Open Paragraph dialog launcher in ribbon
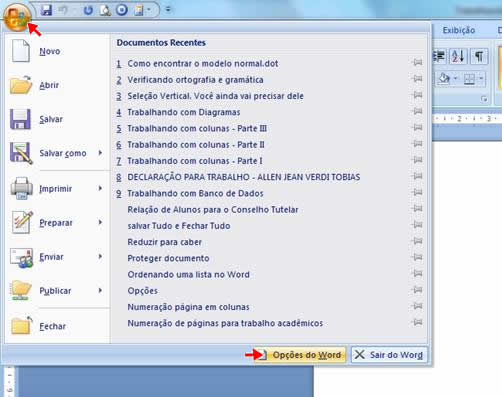This screenshot has width=502, height=397. [x=484, y=99]
